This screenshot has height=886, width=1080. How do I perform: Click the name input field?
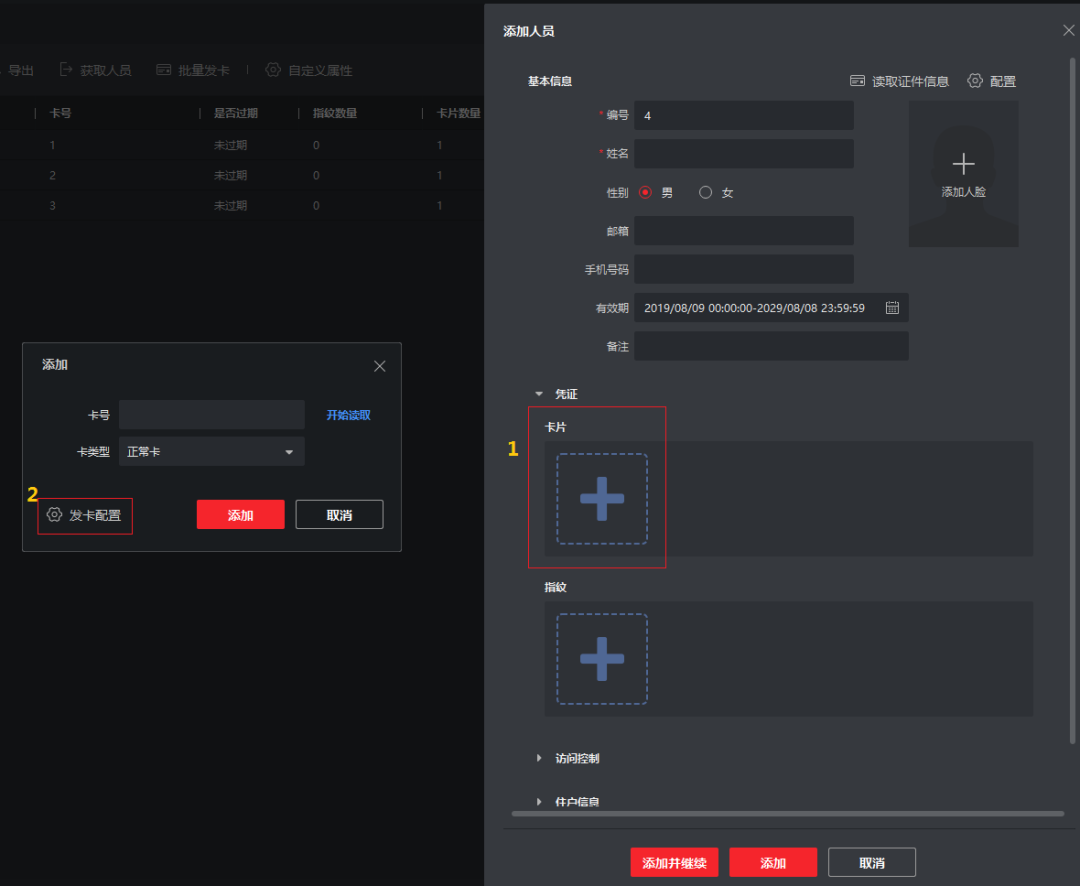tap(743, 154)
